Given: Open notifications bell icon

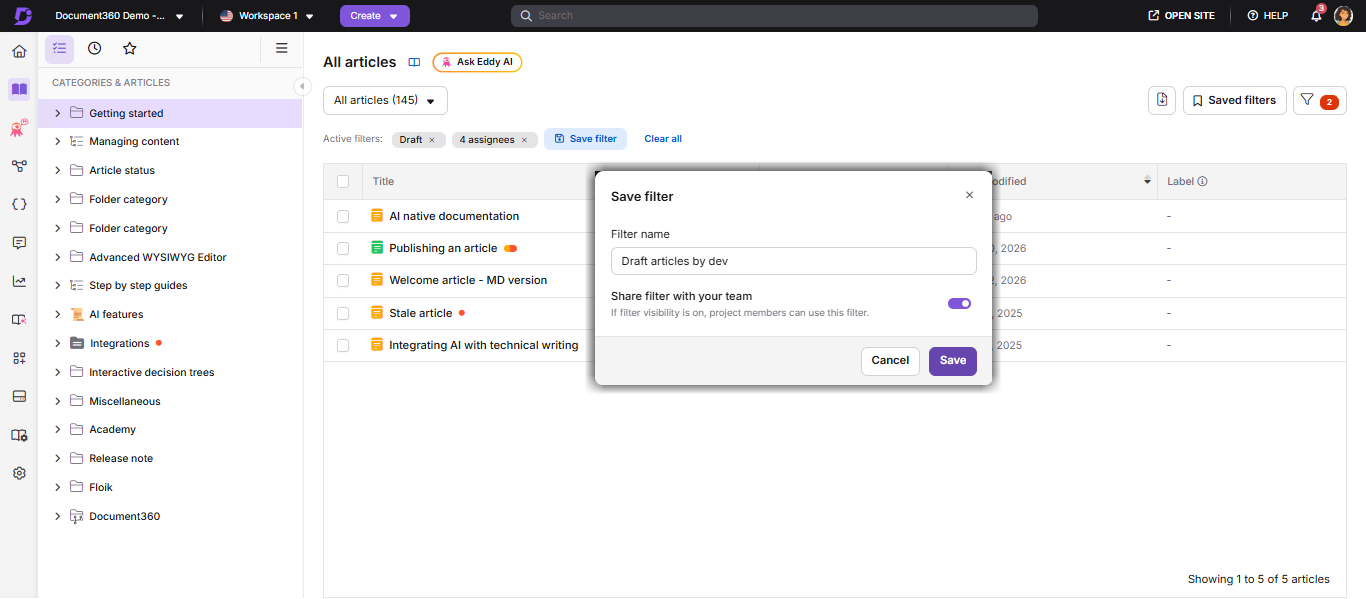Looking at the screenshot, I should tap(1316, 16).
